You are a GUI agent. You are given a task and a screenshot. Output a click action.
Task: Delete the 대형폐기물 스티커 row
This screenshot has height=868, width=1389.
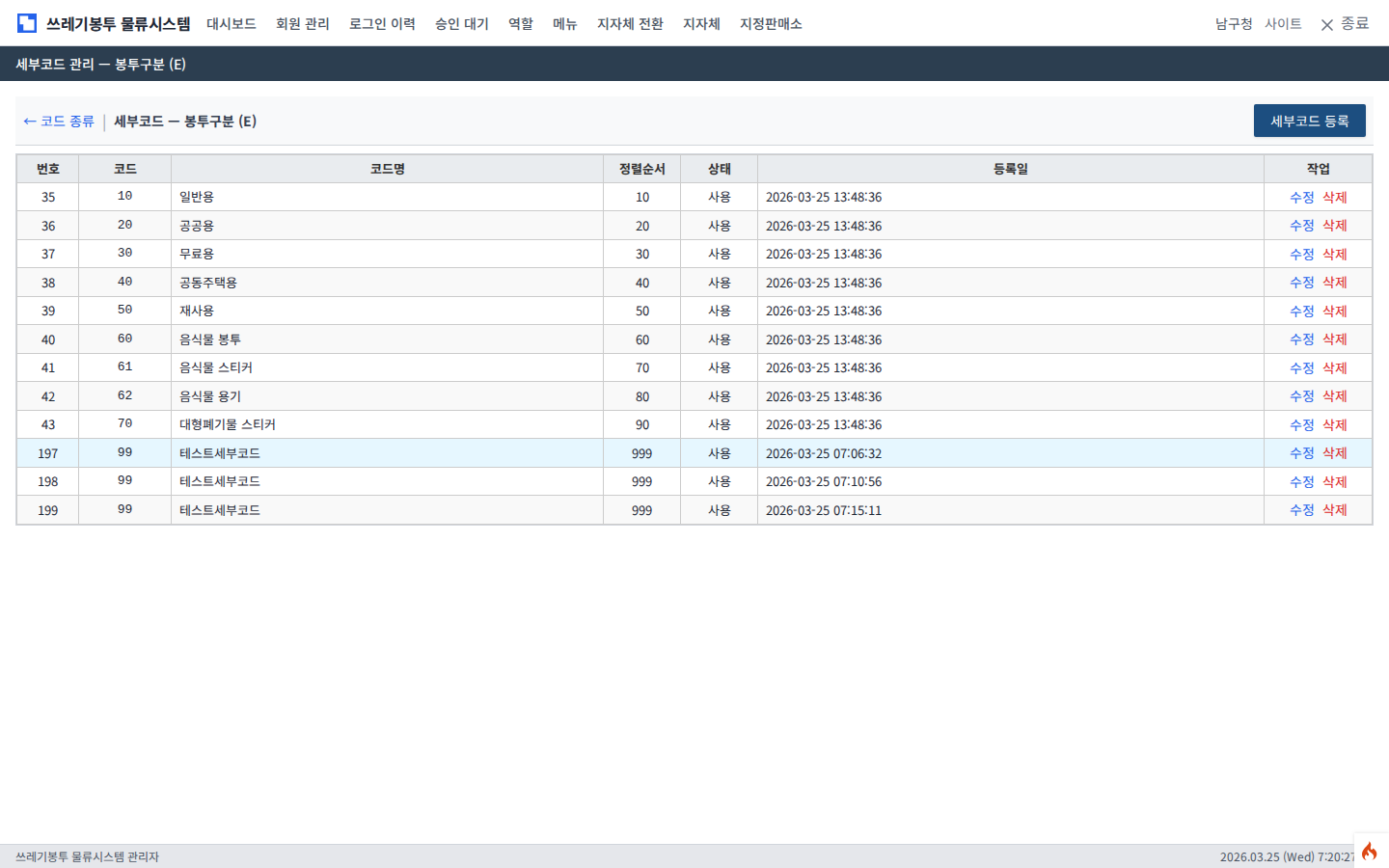(1335, 425)
